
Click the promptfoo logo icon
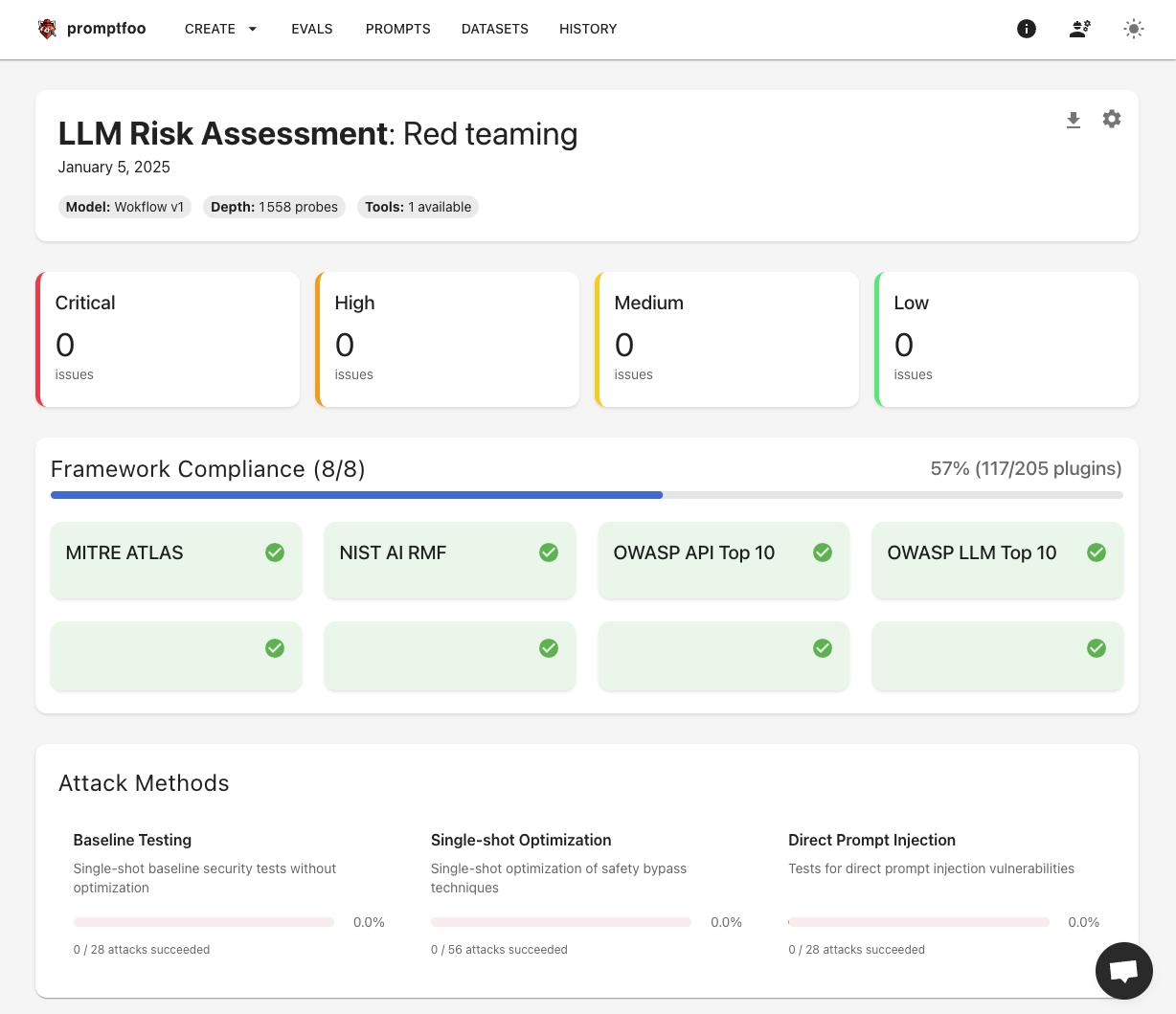[x=47, y=29]
